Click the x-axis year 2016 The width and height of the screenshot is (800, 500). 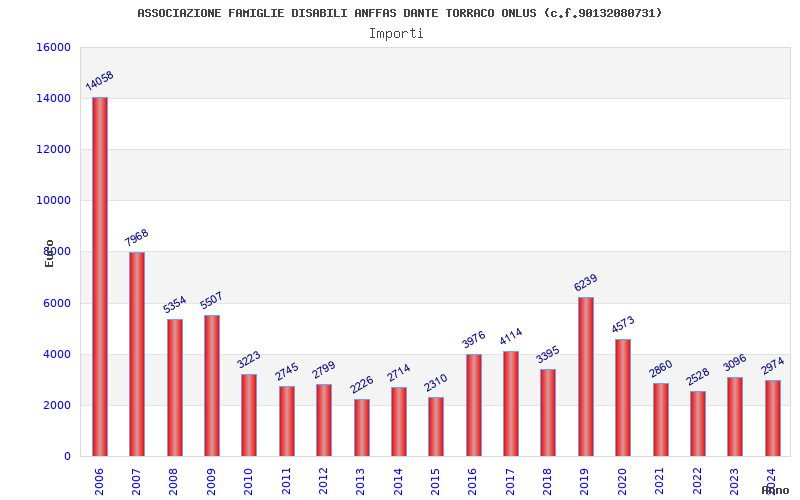coord(473,482)
